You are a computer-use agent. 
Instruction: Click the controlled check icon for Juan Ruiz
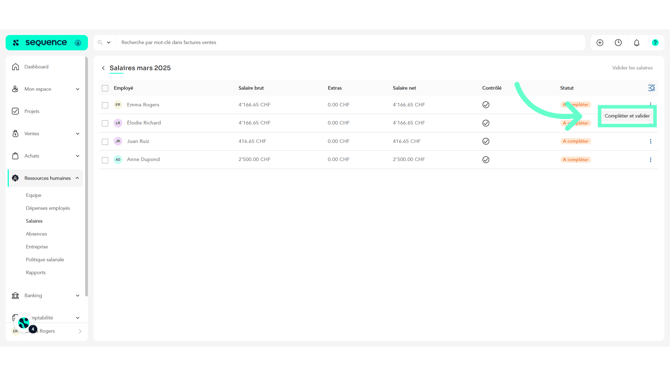pyautogui.click(x=486, y=141)
